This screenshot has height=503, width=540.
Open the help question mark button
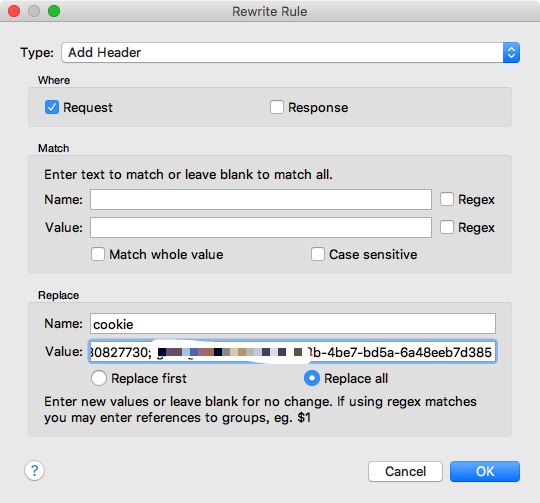tap(34, 470)
